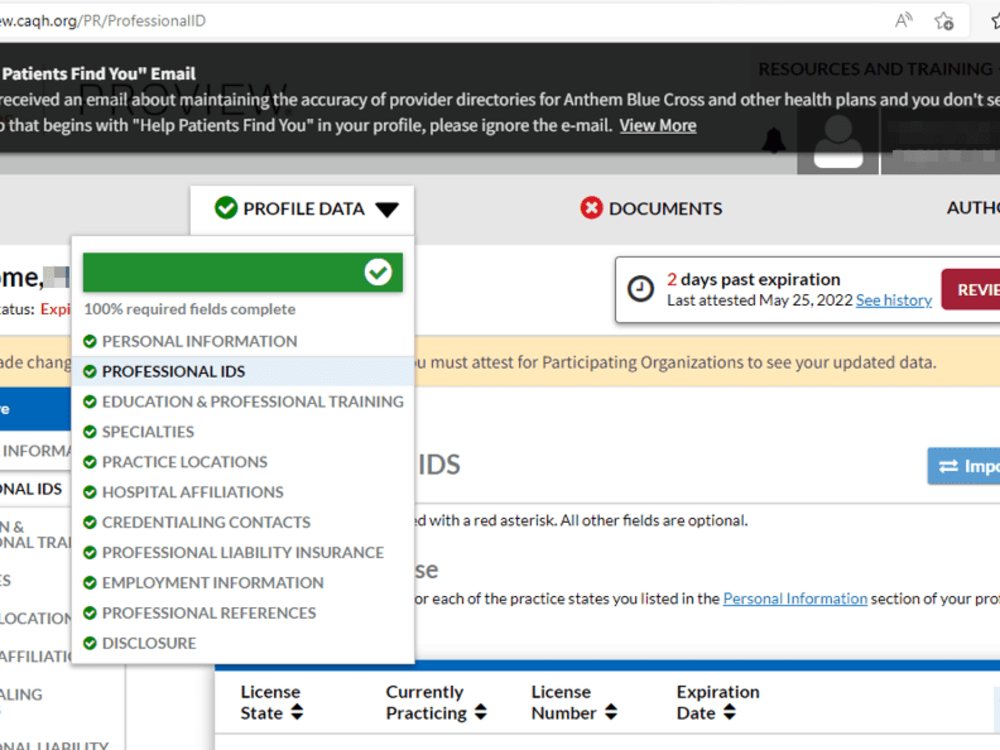The width and height of the screenshot is (1000, 750).
Task: Click green check icon beside Disclosure
Action: click(x=90, y=643)
